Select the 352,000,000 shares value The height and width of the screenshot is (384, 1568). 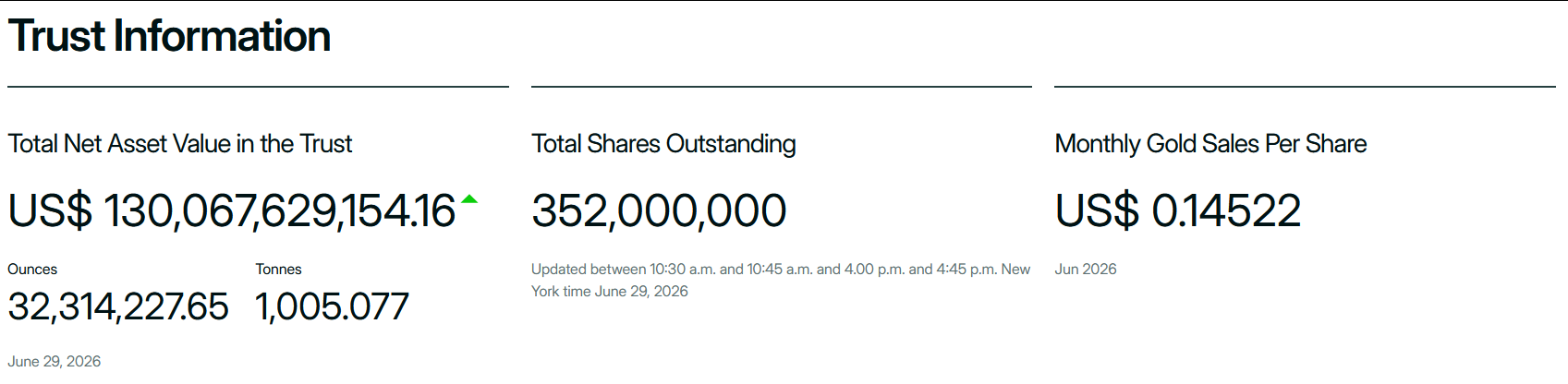pyautogui.click(x=659, y=210)
